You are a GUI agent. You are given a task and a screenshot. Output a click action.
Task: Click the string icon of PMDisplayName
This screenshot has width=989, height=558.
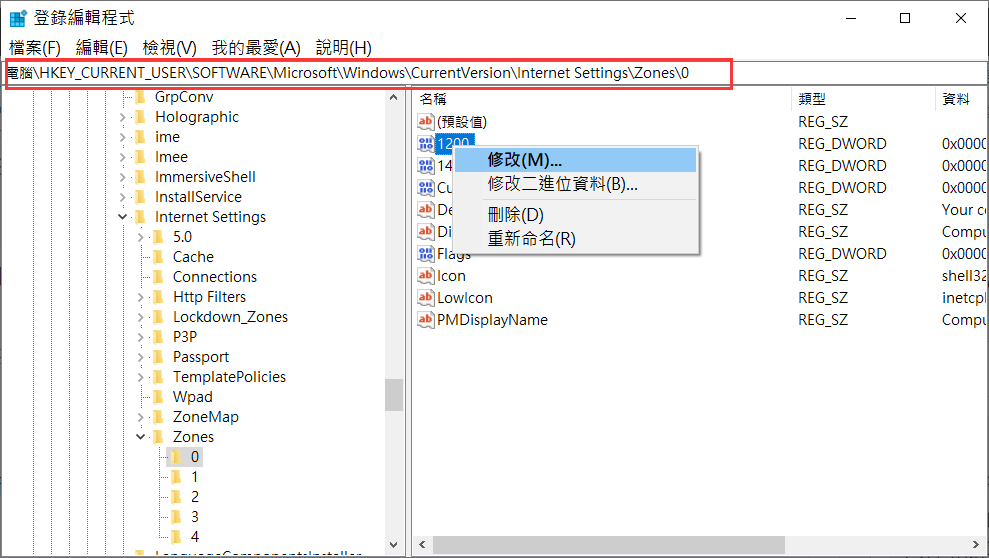[426, 320]
